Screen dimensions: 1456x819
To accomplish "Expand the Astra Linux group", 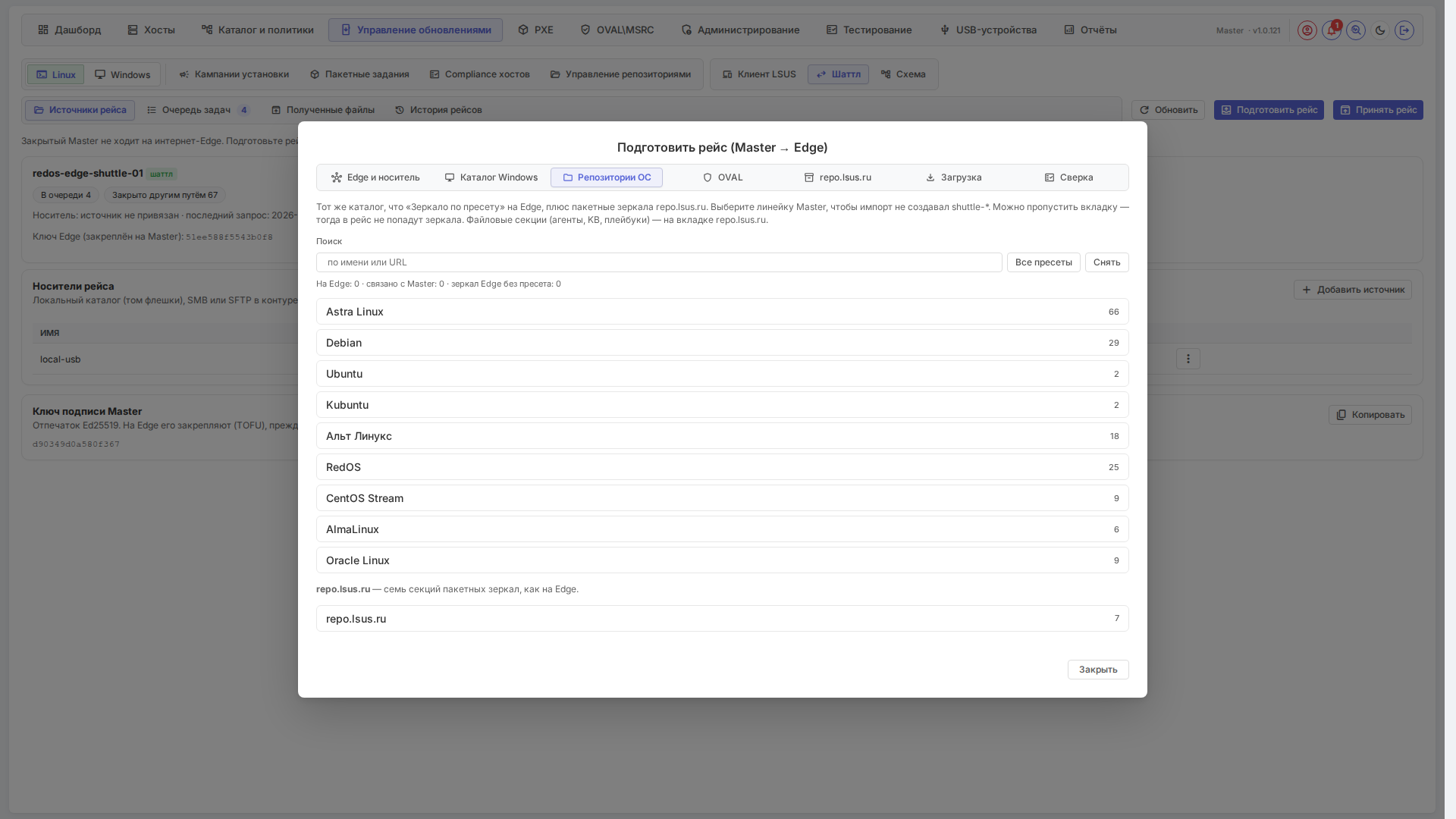I will (x=722, y=312).
